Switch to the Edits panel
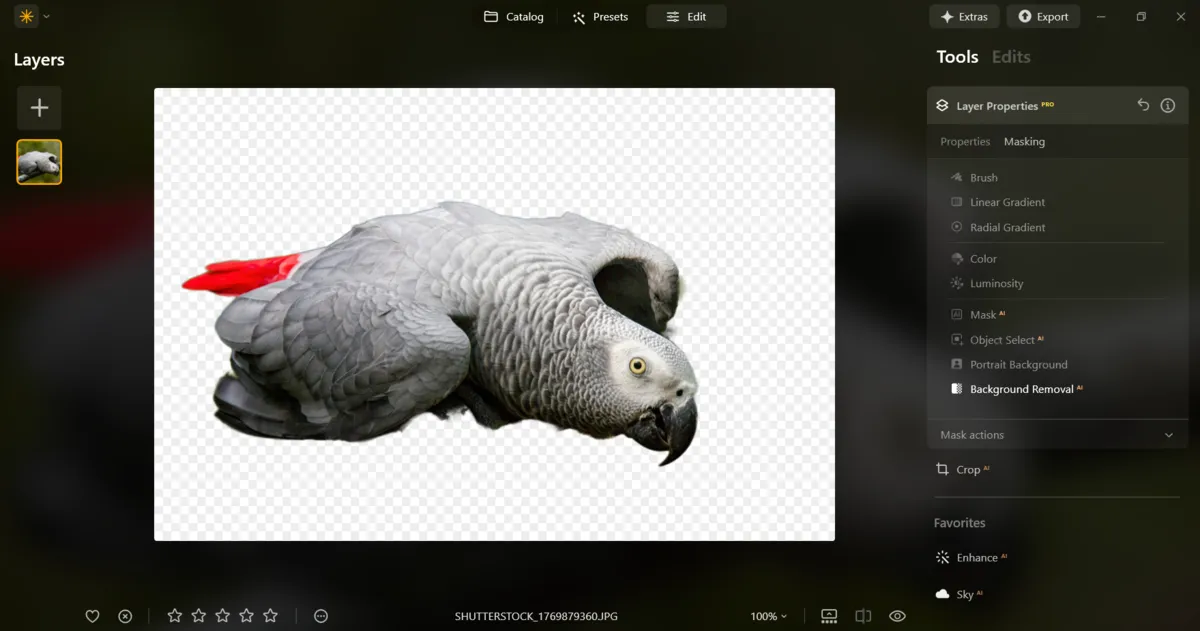1200x631 pixels. [x=1010, y=57]
